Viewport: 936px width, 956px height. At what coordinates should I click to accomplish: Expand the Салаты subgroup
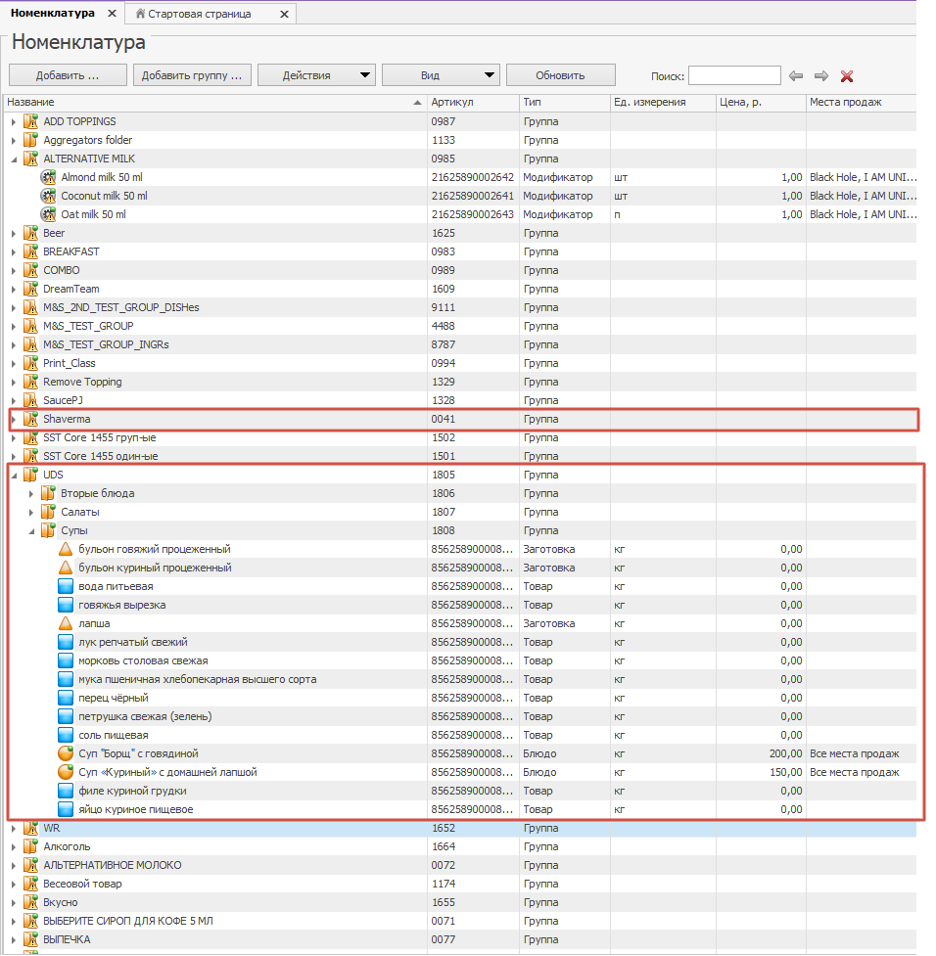pyautogui.click(x=32, y=512)
